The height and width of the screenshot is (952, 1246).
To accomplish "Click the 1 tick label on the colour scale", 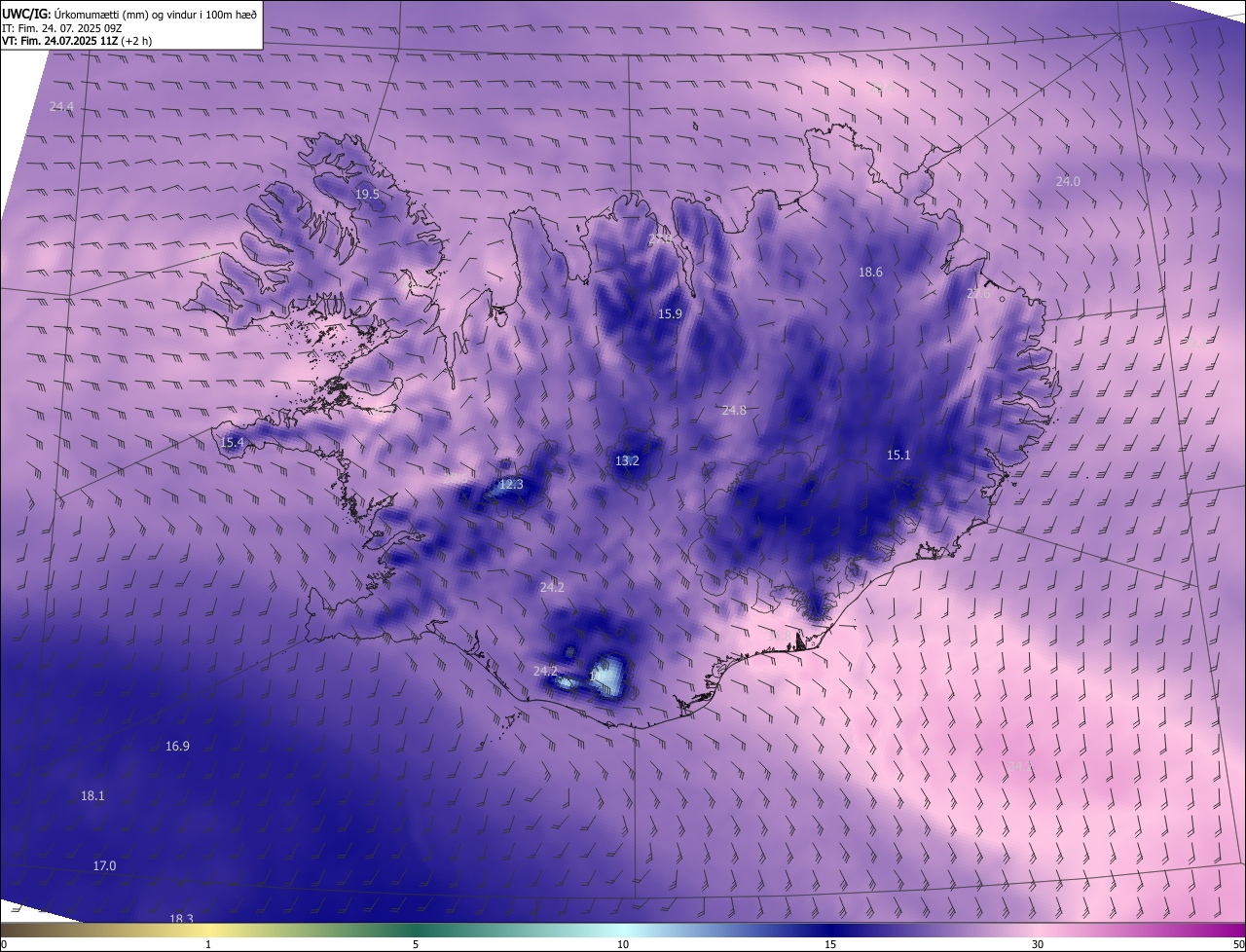I will coord(208,945).
